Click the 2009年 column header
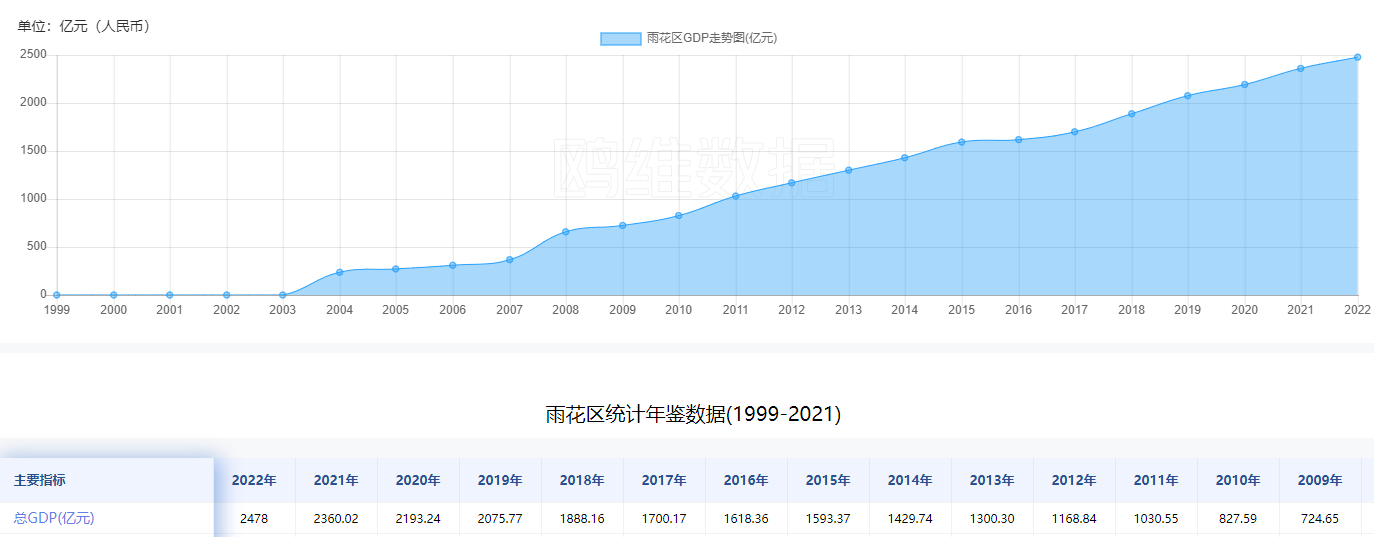The width and height of the screenshot is (1374, 537). (x=1320, y=480)
